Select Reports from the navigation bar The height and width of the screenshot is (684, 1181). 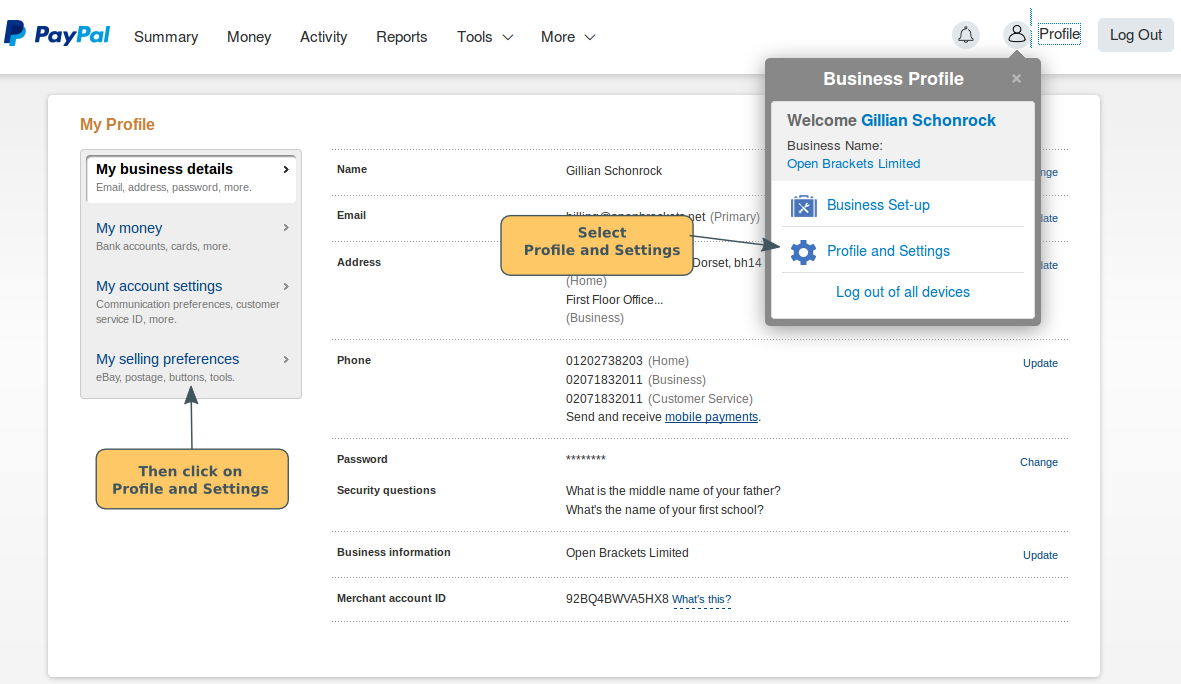click(401, 36)
